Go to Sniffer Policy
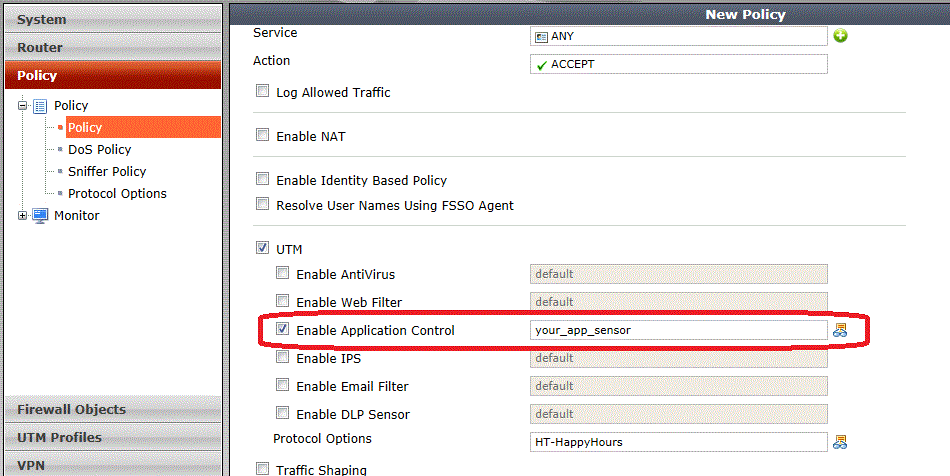Screen dimensions: 950x476 click(x=106, y=172)
